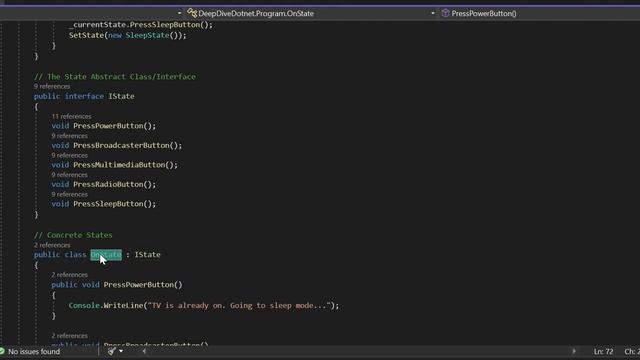This screenshot has height=360, width=640.
Task: Click the dropdown arrow left of PressPowerButton() in navigation bar
Action: [x=433, y=13]
